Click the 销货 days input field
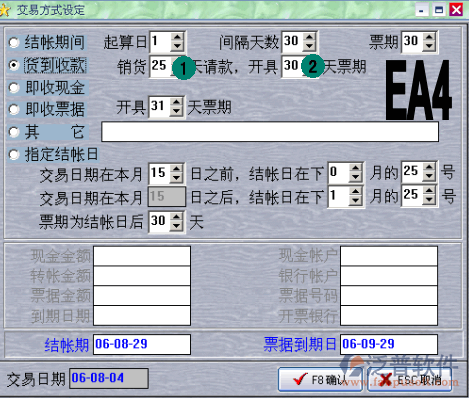 coord(160,66)
